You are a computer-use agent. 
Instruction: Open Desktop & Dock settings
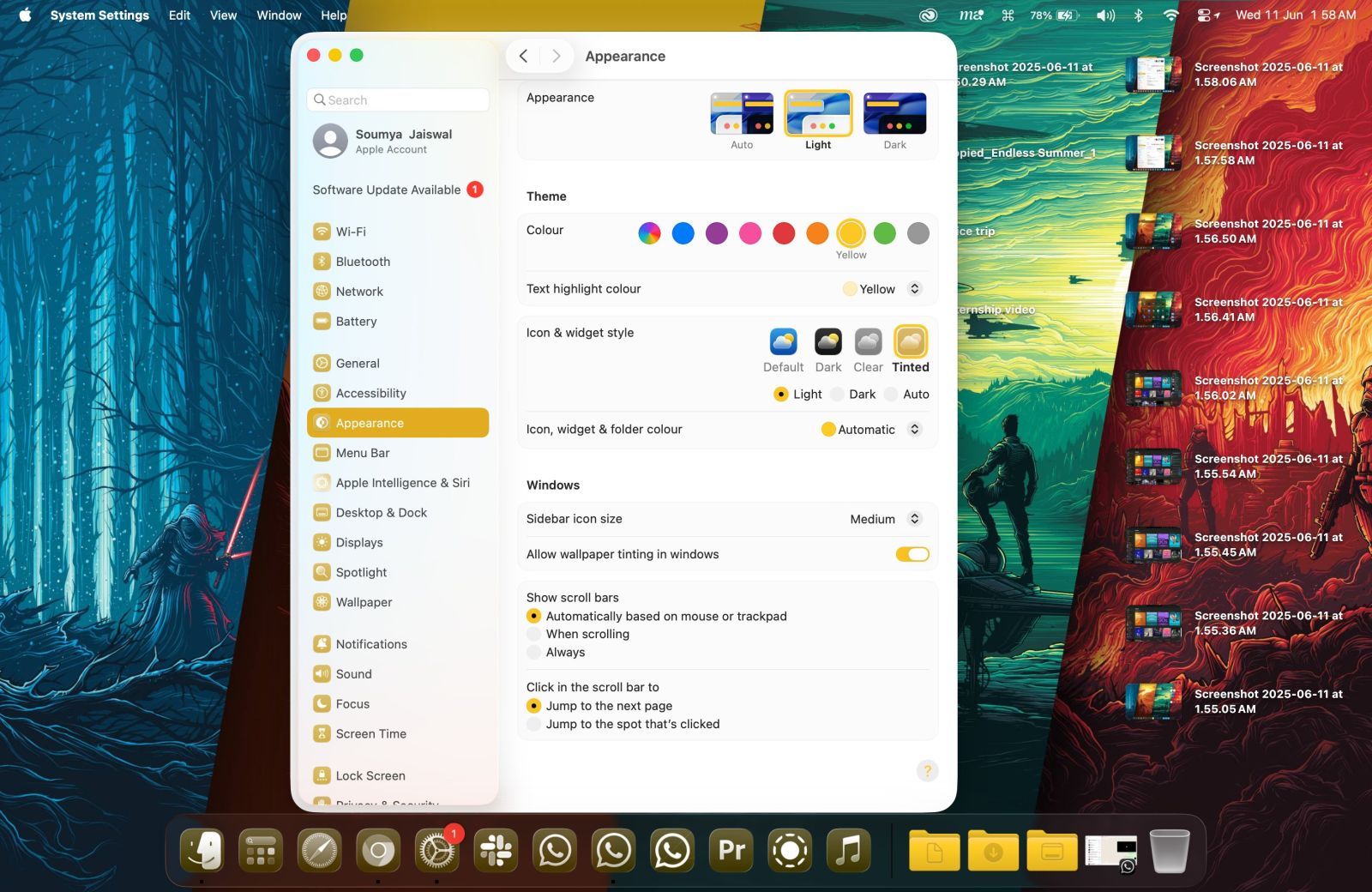[x=398, y=513]
